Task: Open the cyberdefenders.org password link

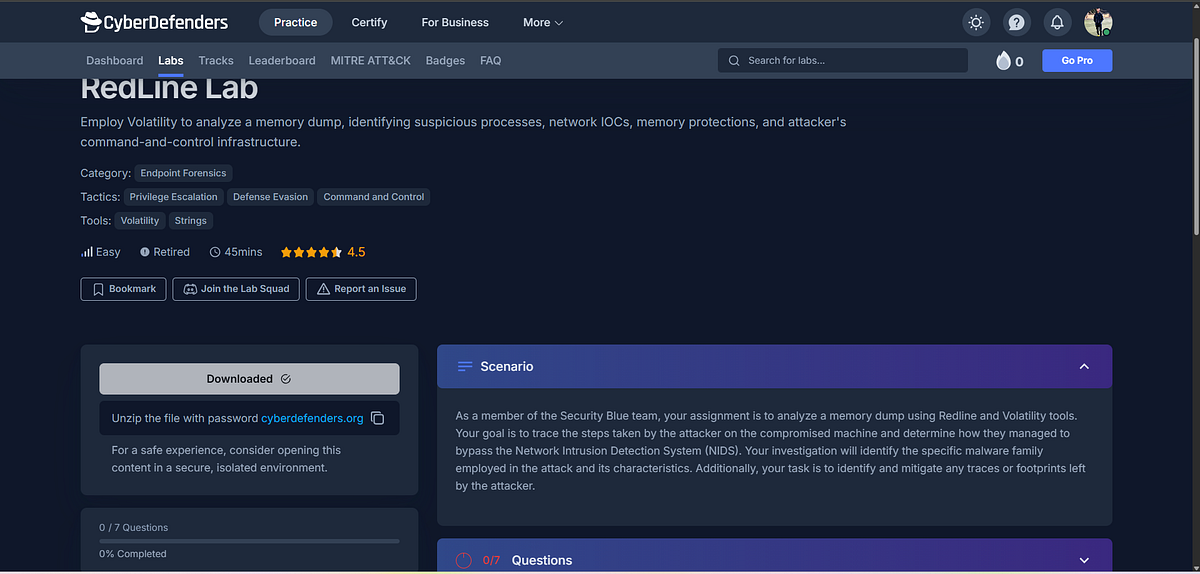Action: (x=312, y=418)
